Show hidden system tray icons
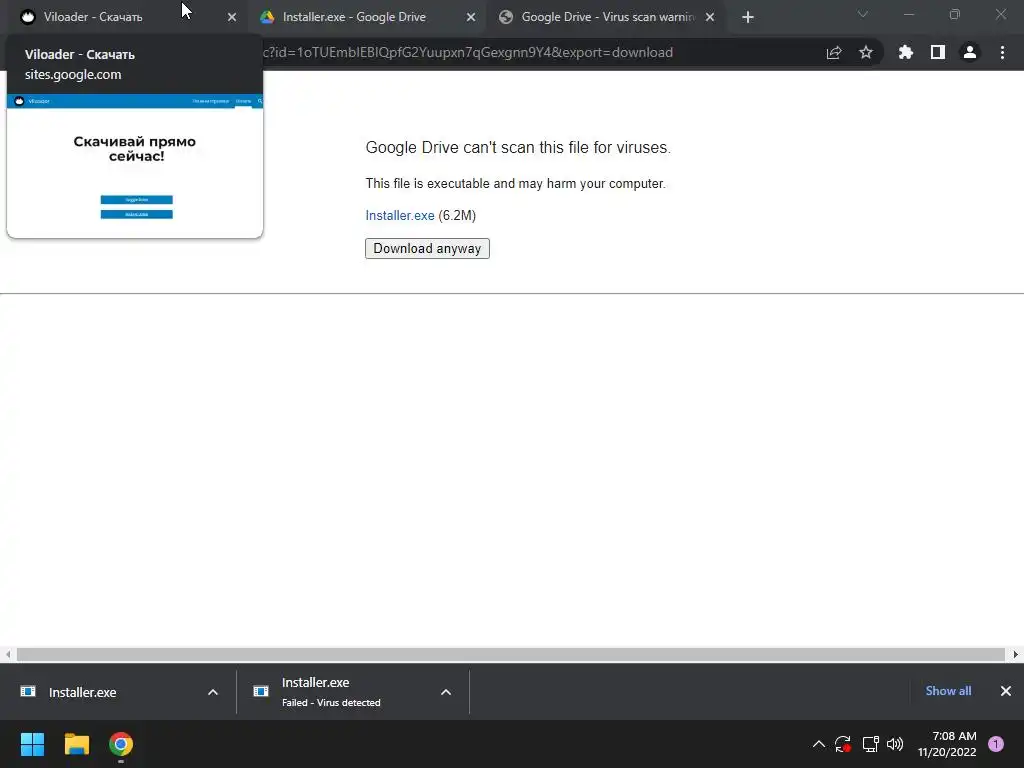Image resolution: width=1024 pixels, height=768 pixels. 818,744
